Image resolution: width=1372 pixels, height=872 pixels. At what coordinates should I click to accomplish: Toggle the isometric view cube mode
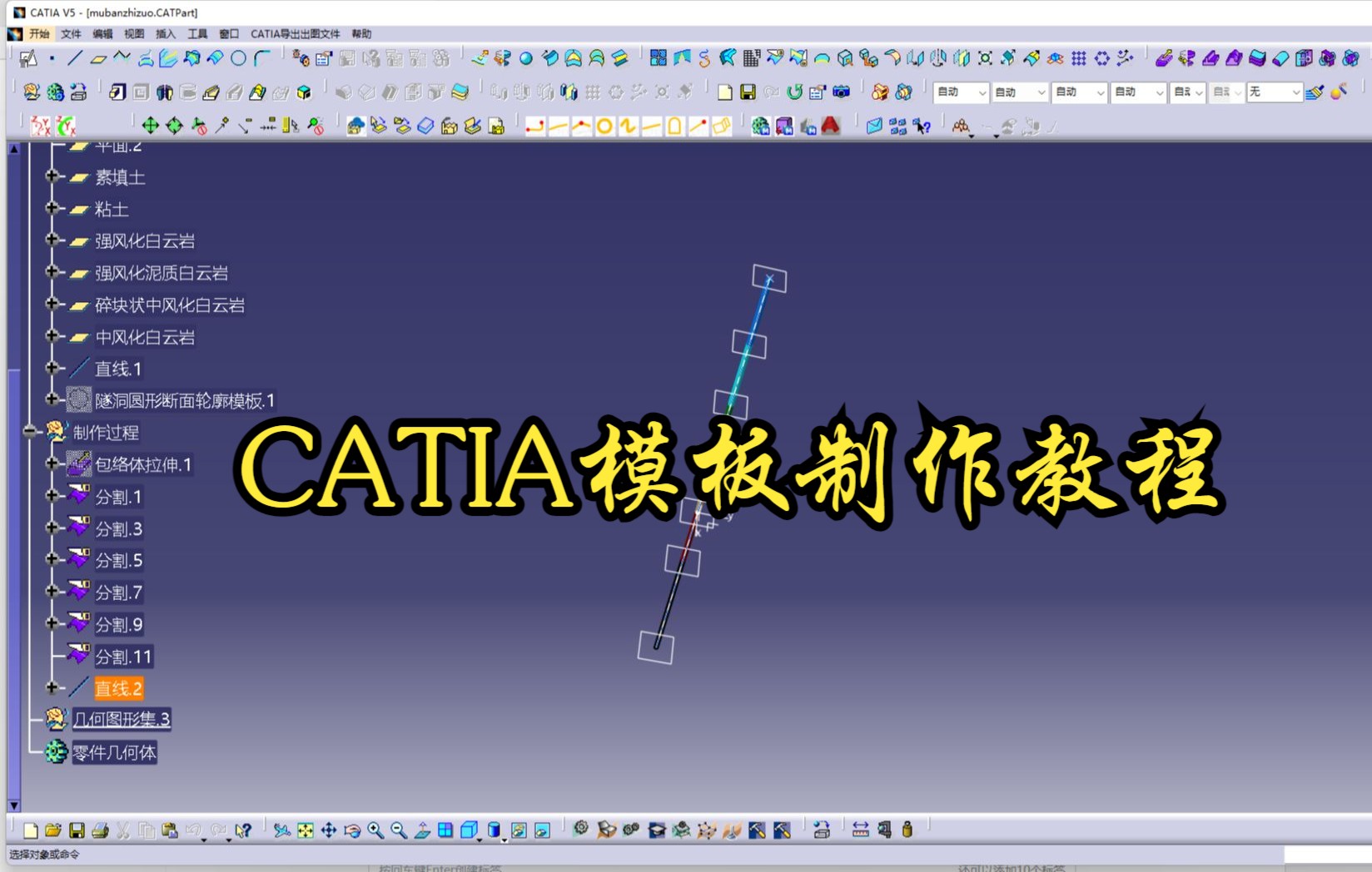pos(469,830)
